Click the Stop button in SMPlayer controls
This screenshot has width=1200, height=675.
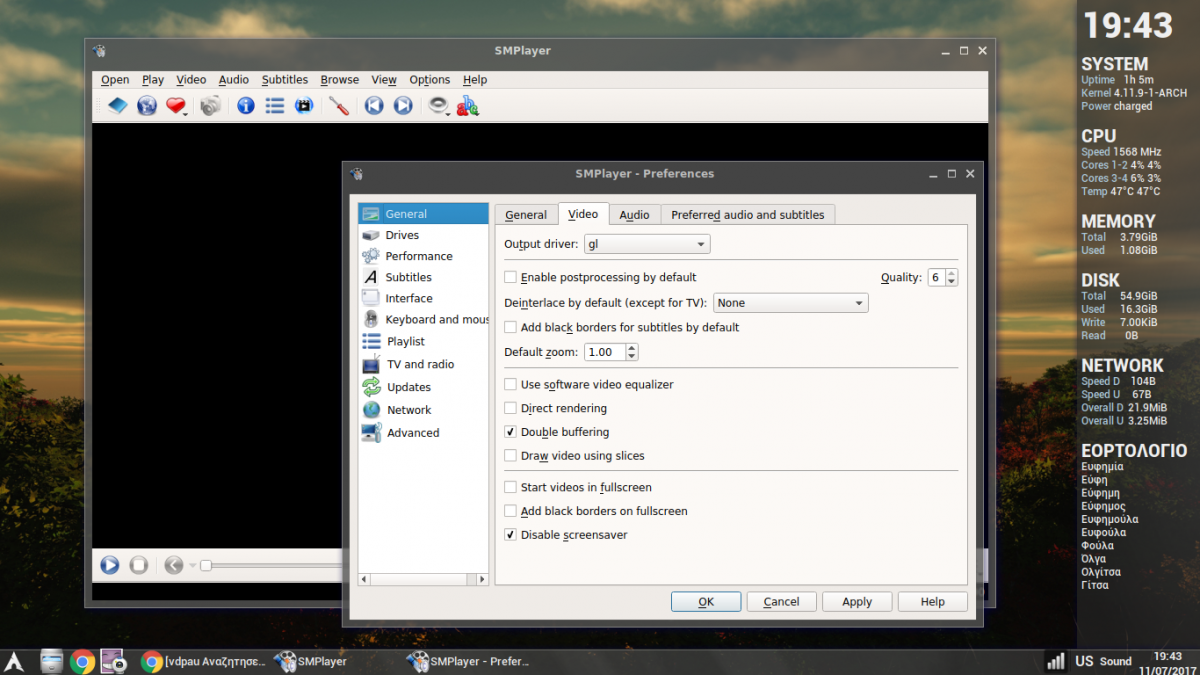pos(139,565)
